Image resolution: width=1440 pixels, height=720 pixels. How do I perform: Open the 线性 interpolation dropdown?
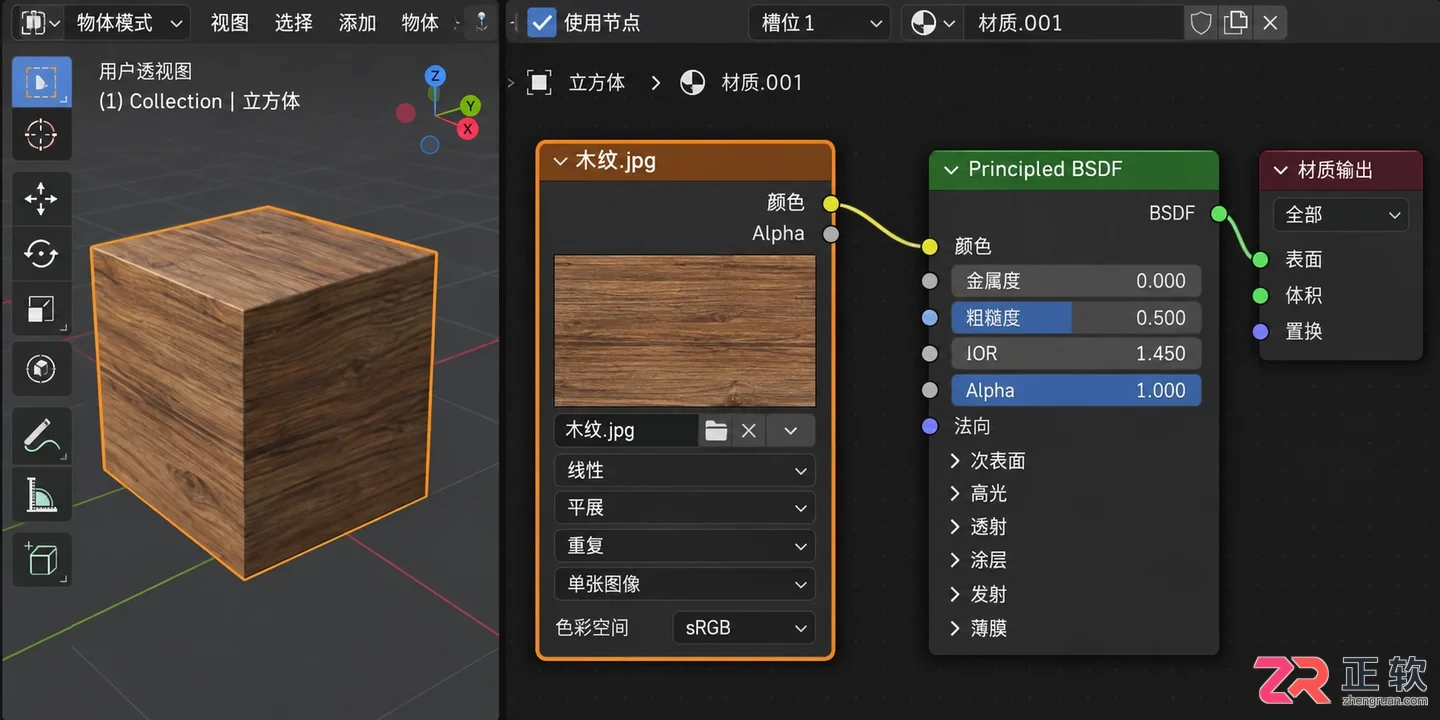[x=685, y=470]
